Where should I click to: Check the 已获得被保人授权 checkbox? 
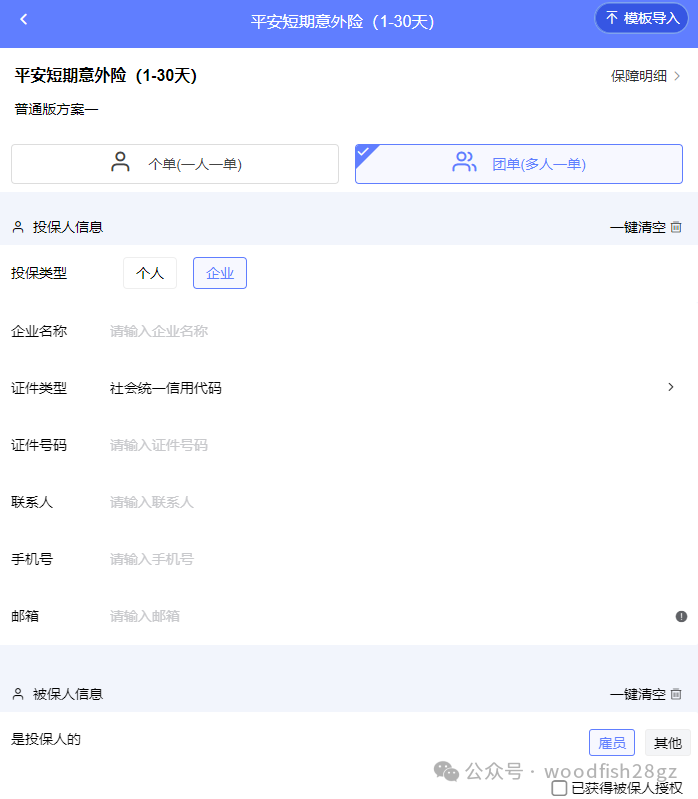tap(559, 788)
